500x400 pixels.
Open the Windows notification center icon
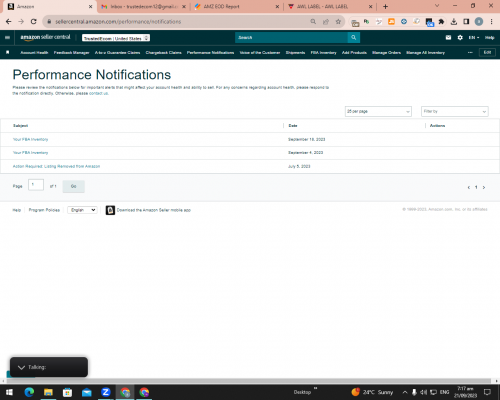[487, 392]
